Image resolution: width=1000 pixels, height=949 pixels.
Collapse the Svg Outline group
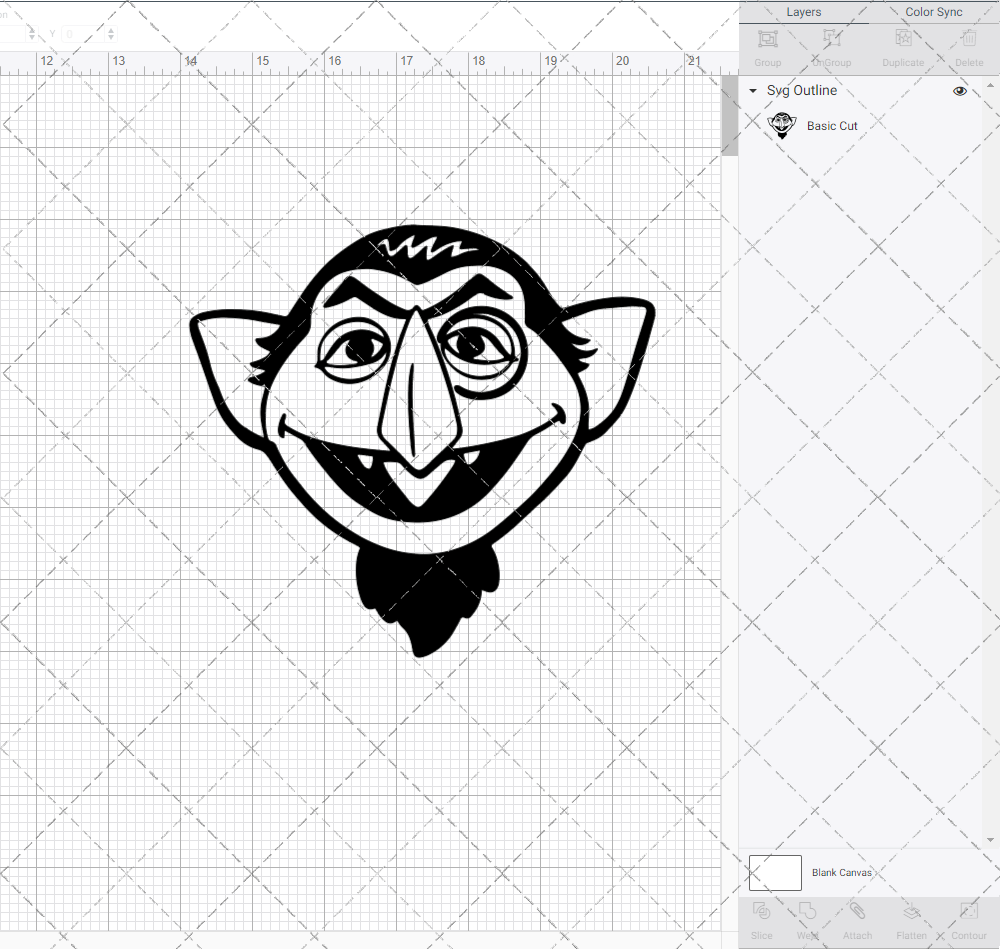pyautogui.click(x=752, y=90)
